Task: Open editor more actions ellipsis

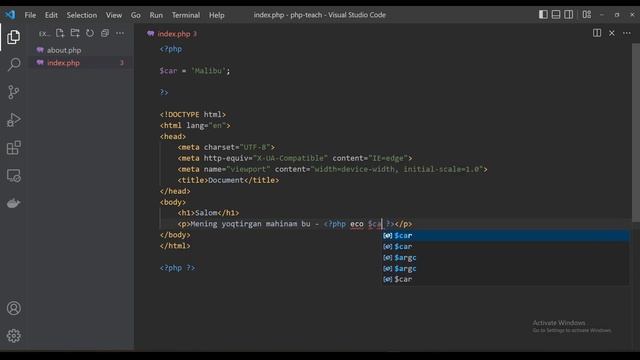Action: (x=627, y=33)
